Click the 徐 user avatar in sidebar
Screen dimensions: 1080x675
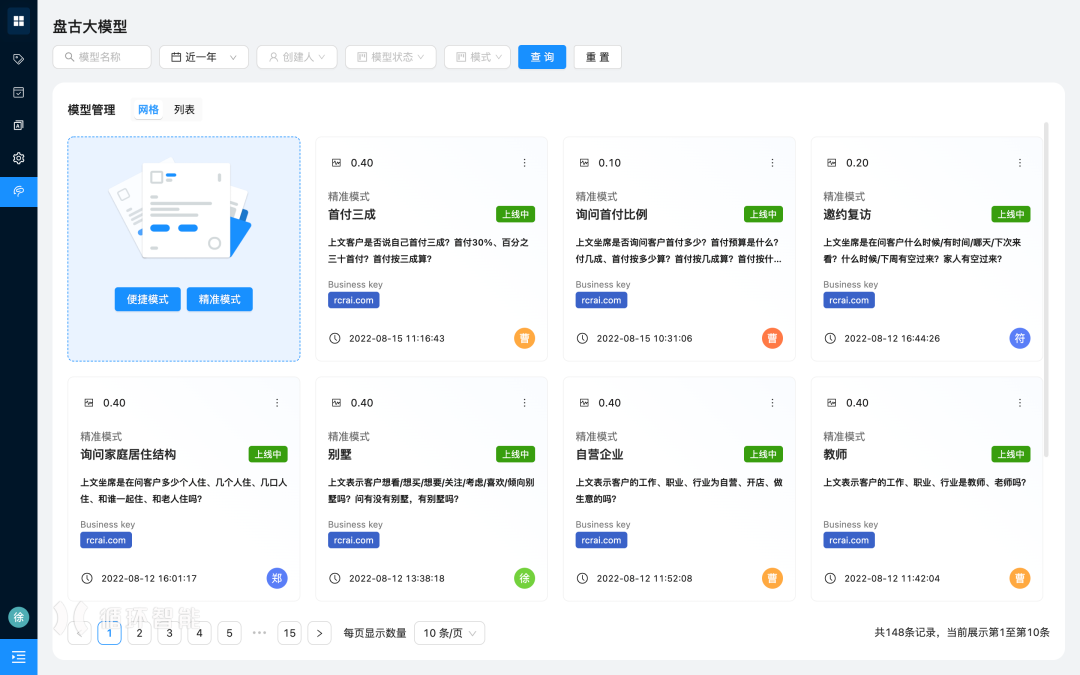click(19, 617)
